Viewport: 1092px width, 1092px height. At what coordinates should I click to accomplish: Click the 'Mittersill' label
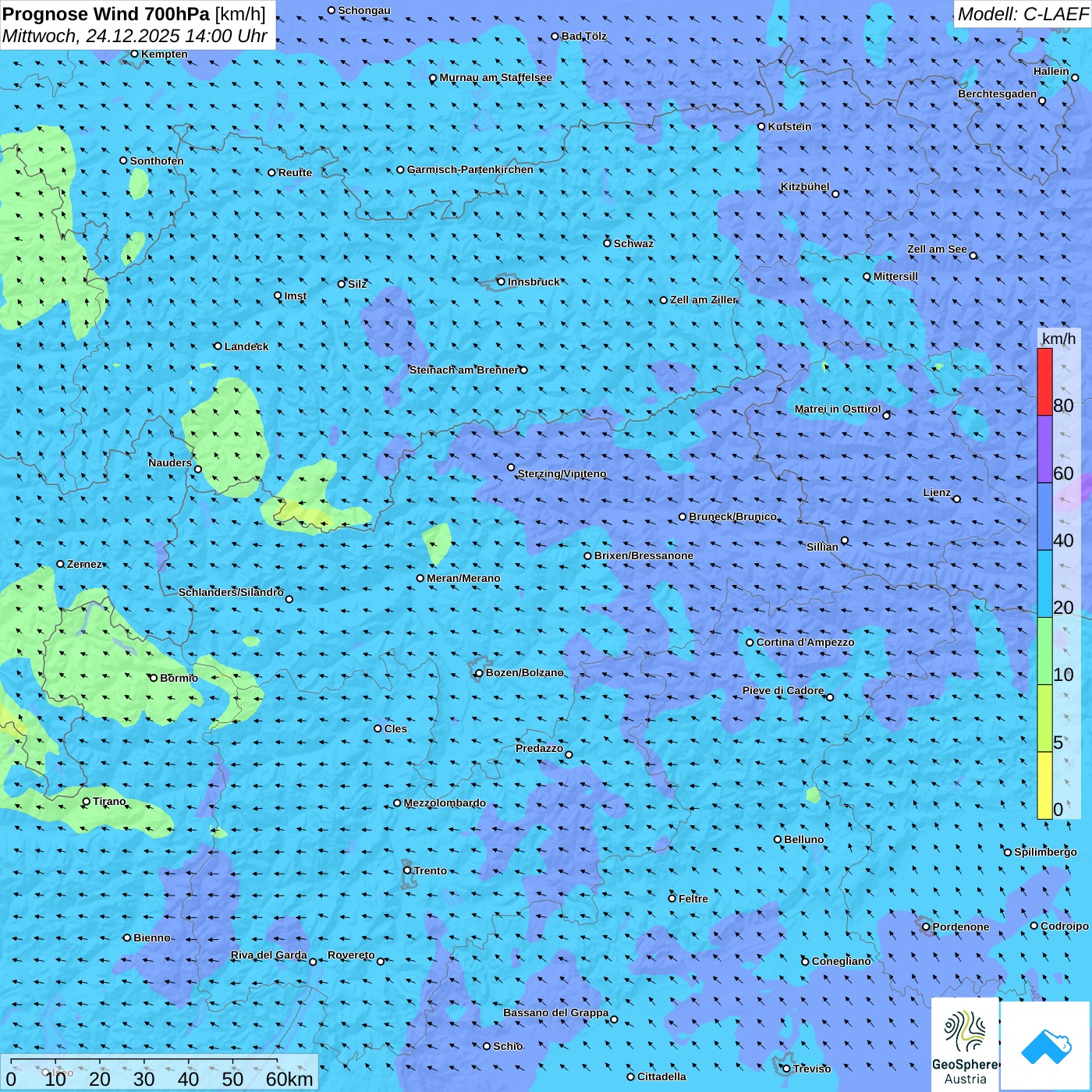click(895, 276)
